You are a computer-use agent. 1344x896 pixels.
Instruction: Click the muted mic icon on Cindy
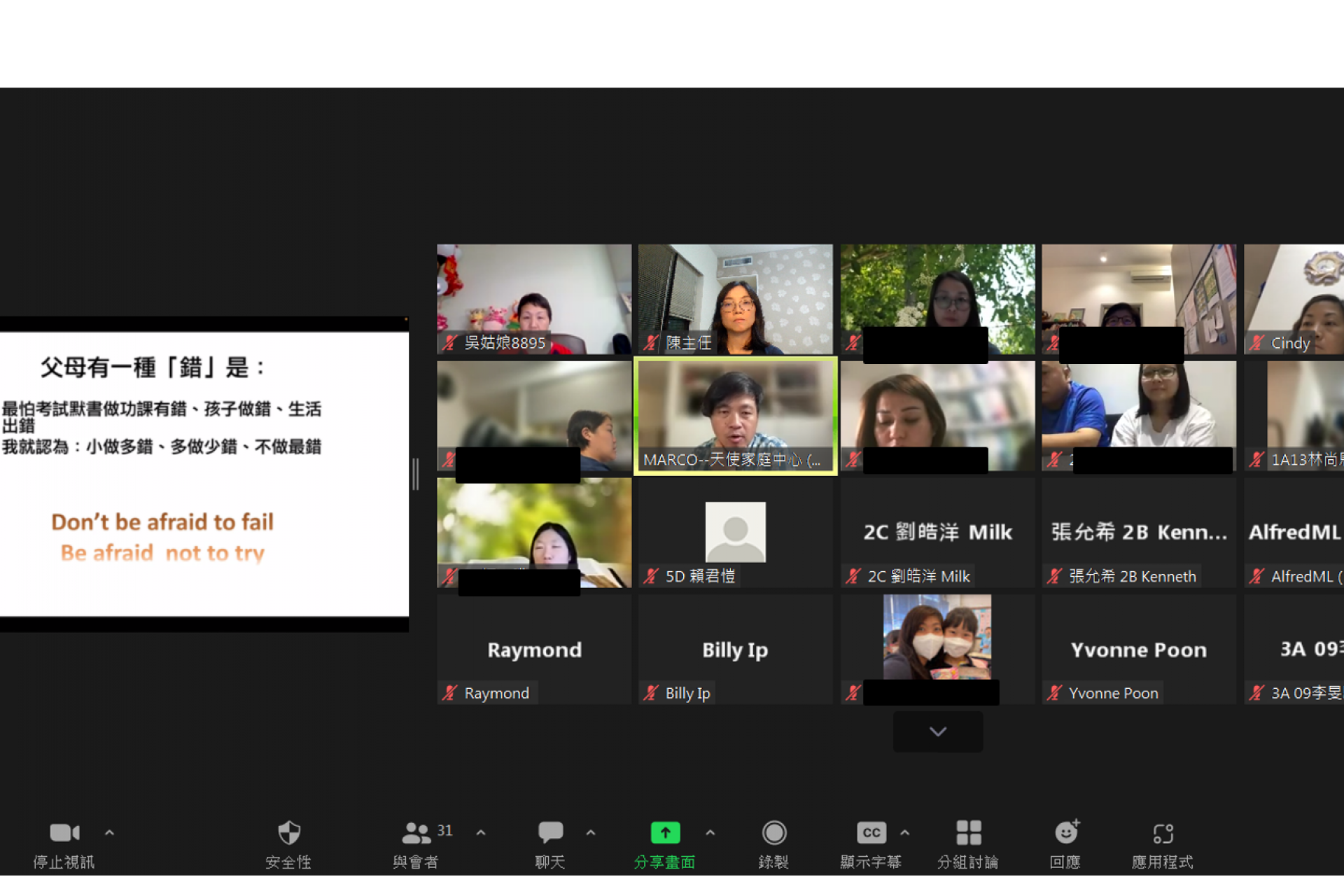click(x=1257, y=343)
